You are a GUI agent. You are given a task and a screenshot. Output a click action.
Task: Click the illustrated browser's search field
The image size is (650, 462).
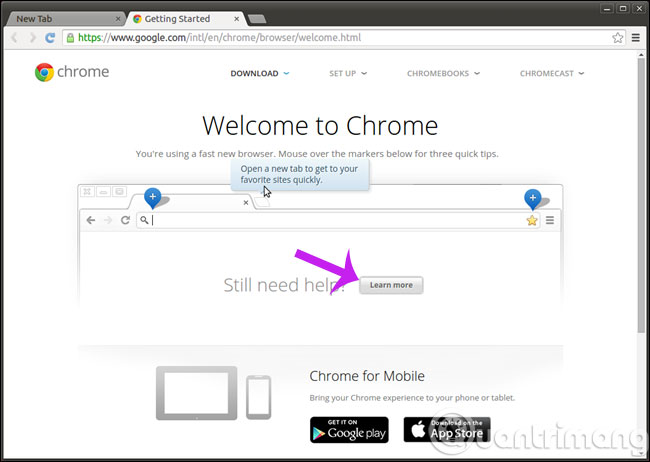click(338, 220)
